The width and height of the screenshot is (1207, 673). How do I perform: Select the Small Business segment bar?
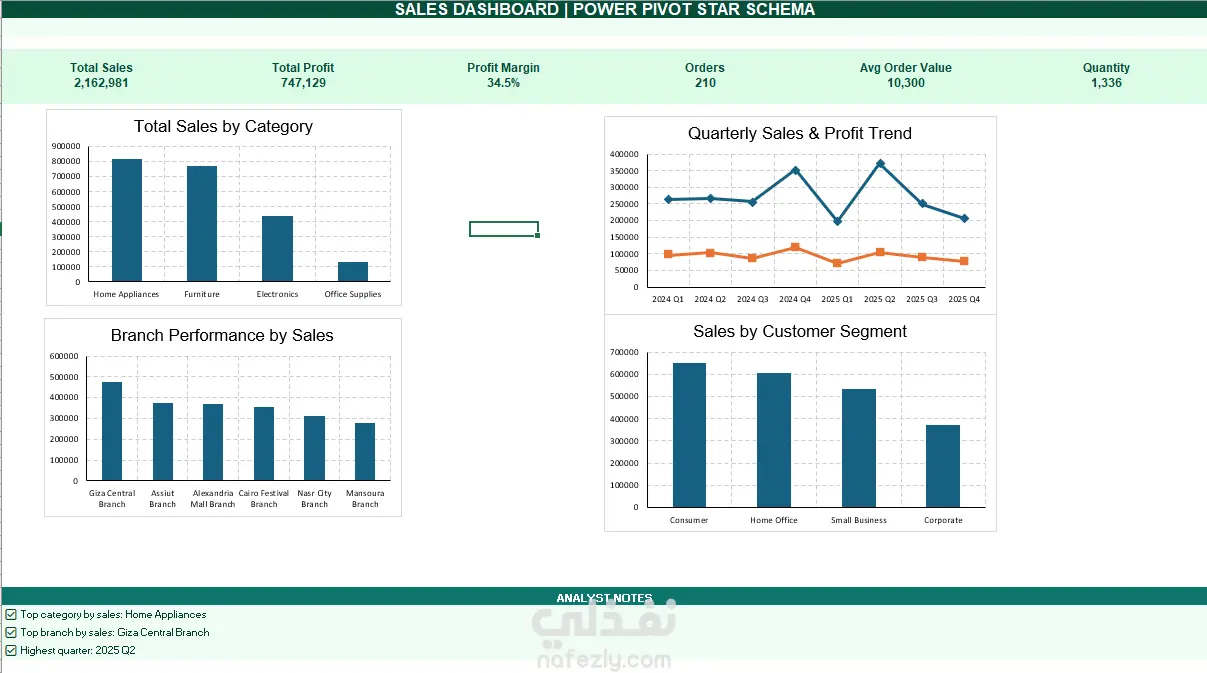[x=859, y=448]
